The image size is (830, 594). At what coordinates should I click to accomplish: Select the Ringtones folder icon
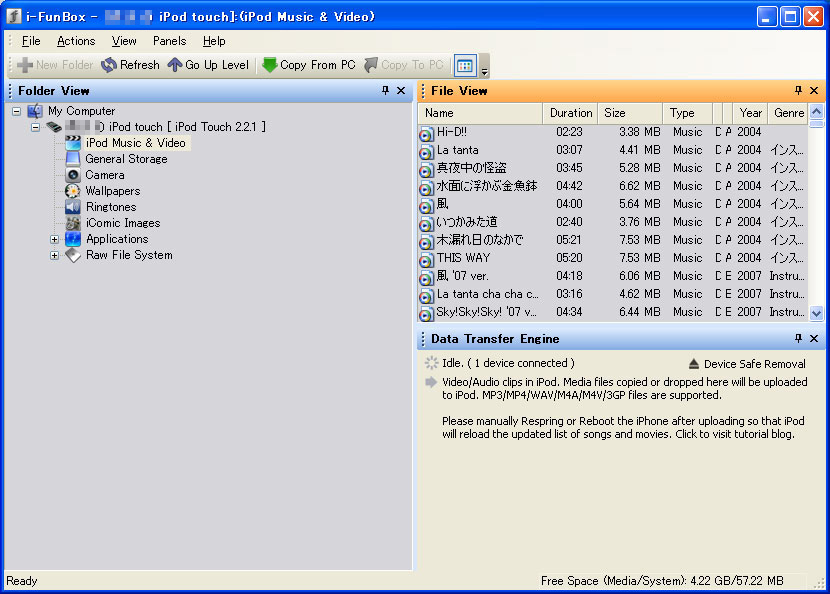click(73, 207)
